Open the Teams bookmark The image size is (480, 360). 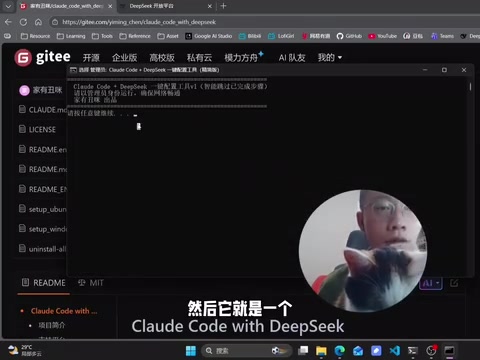point(442,36)
